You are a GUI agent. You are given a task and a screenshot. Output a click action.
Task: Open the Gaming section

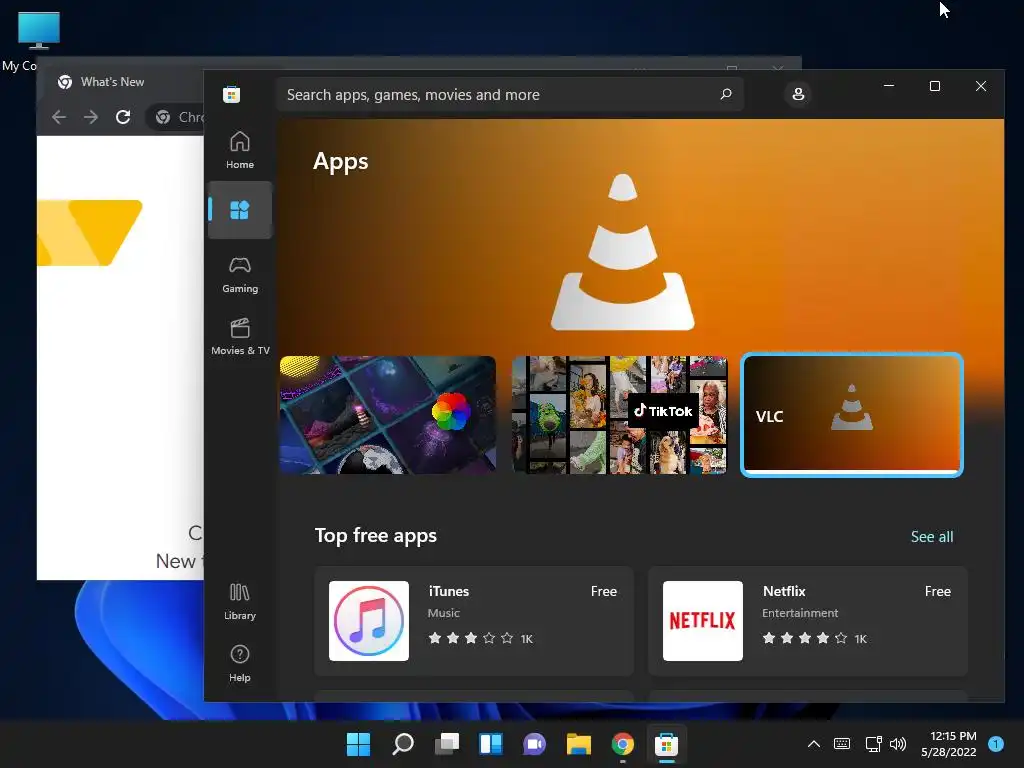tap(240, 274)
